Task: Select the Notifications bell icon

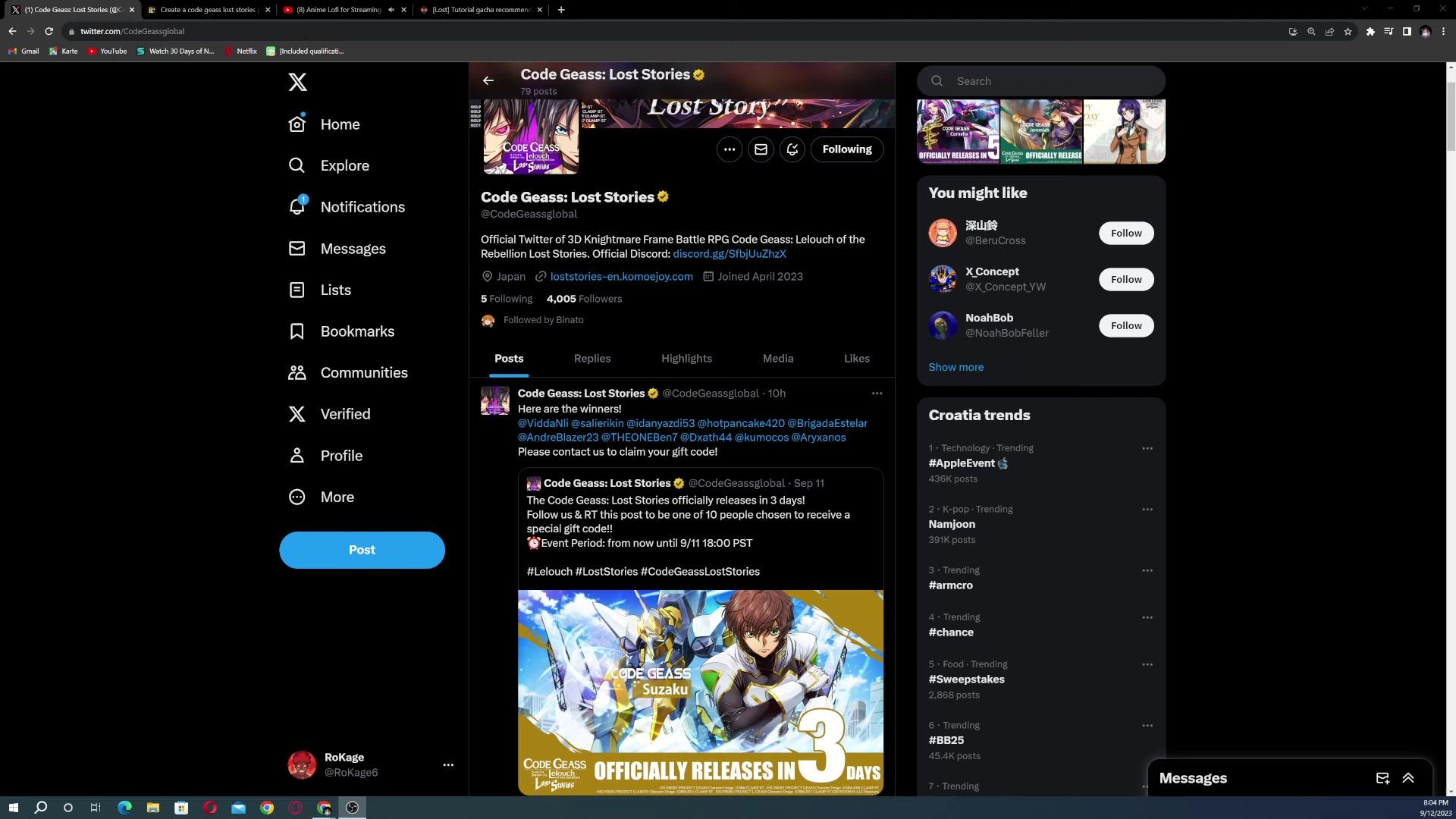Action: pyautogui.click(x=297, y=207)
